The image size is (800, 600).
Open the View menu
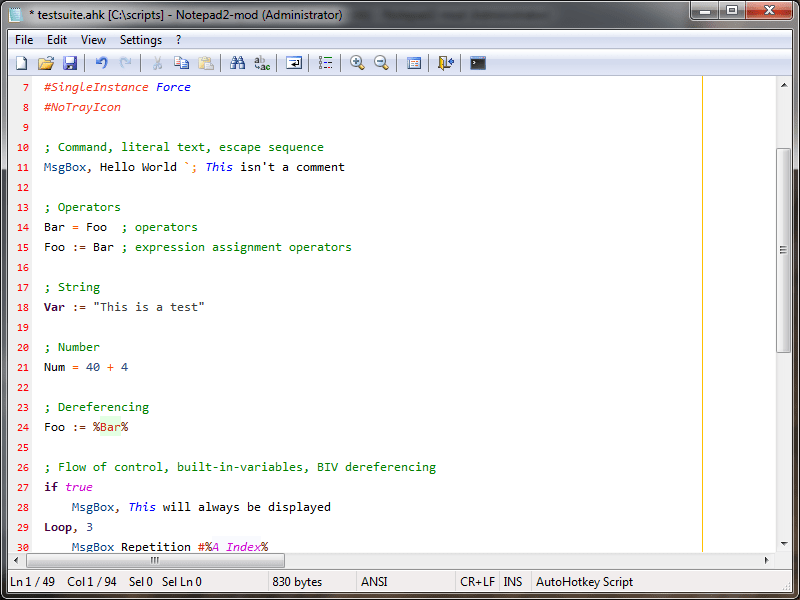(x=93, y=40)
